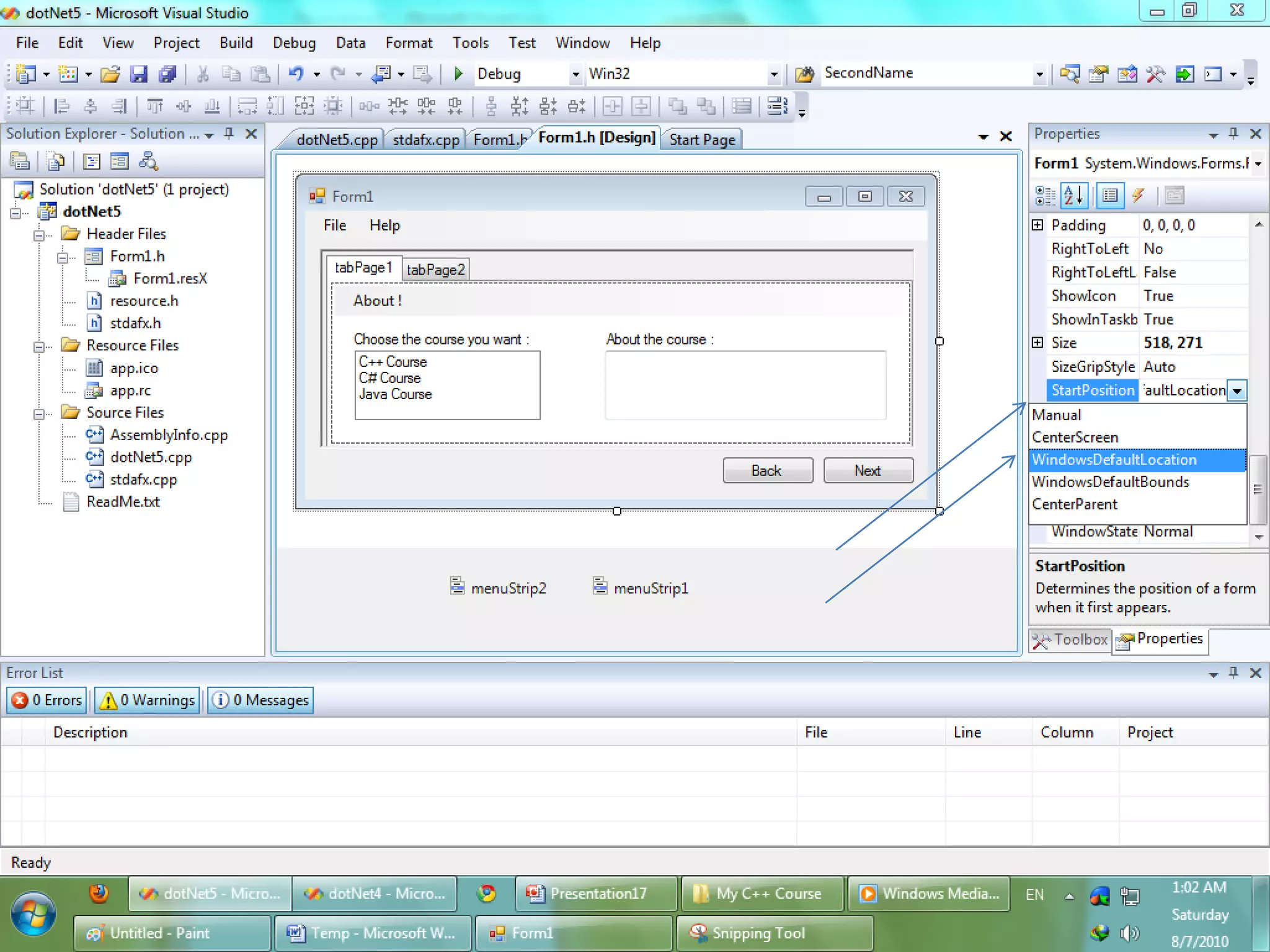Image resolution: width=1270 pixels, height=952 pixels.
Task: Click the Undo toolbar icon
Action: point(296,74)
